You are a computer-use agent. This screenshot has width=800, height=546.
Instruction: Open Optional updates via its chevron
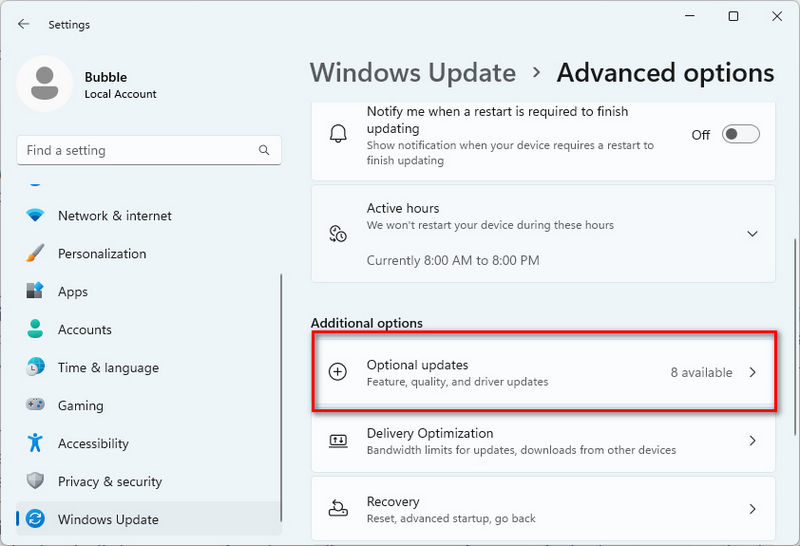click(x=753, y=373)
